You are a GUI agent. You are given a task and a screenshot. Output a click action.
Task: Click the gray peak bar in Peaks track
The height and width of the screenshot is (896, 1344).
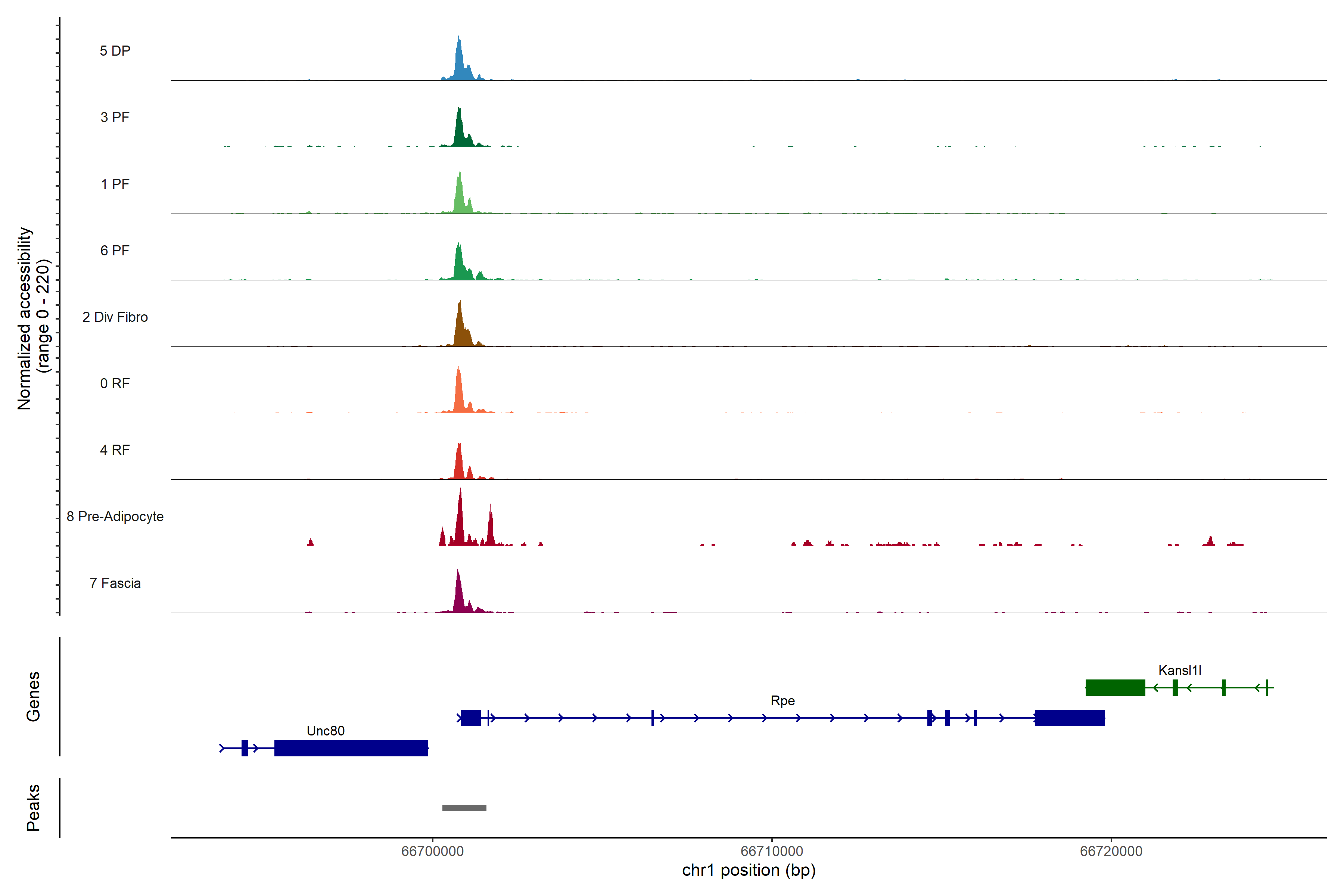coord(464,808)
